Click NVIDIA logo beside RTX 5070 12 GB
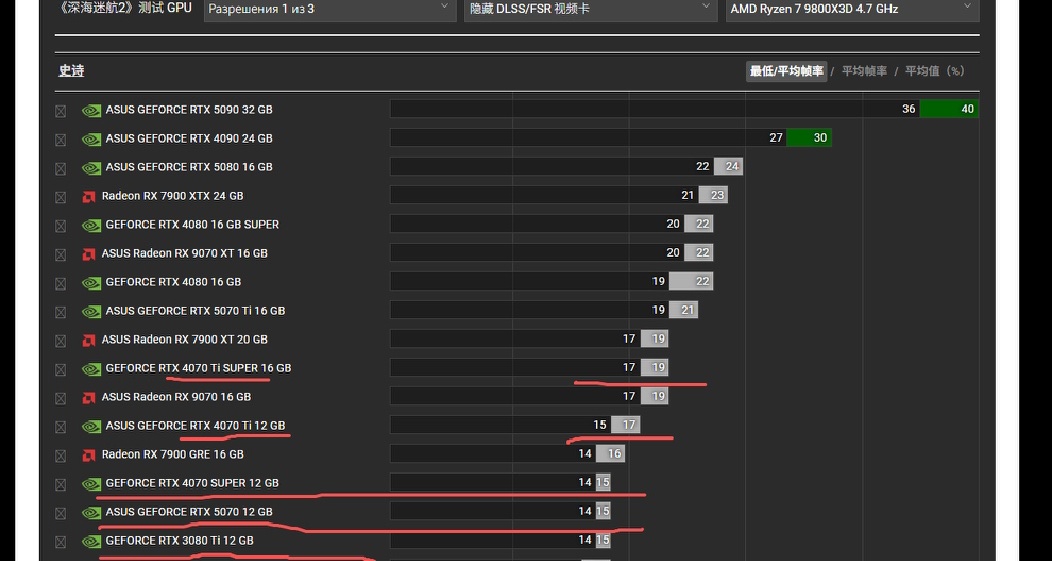 91,513
